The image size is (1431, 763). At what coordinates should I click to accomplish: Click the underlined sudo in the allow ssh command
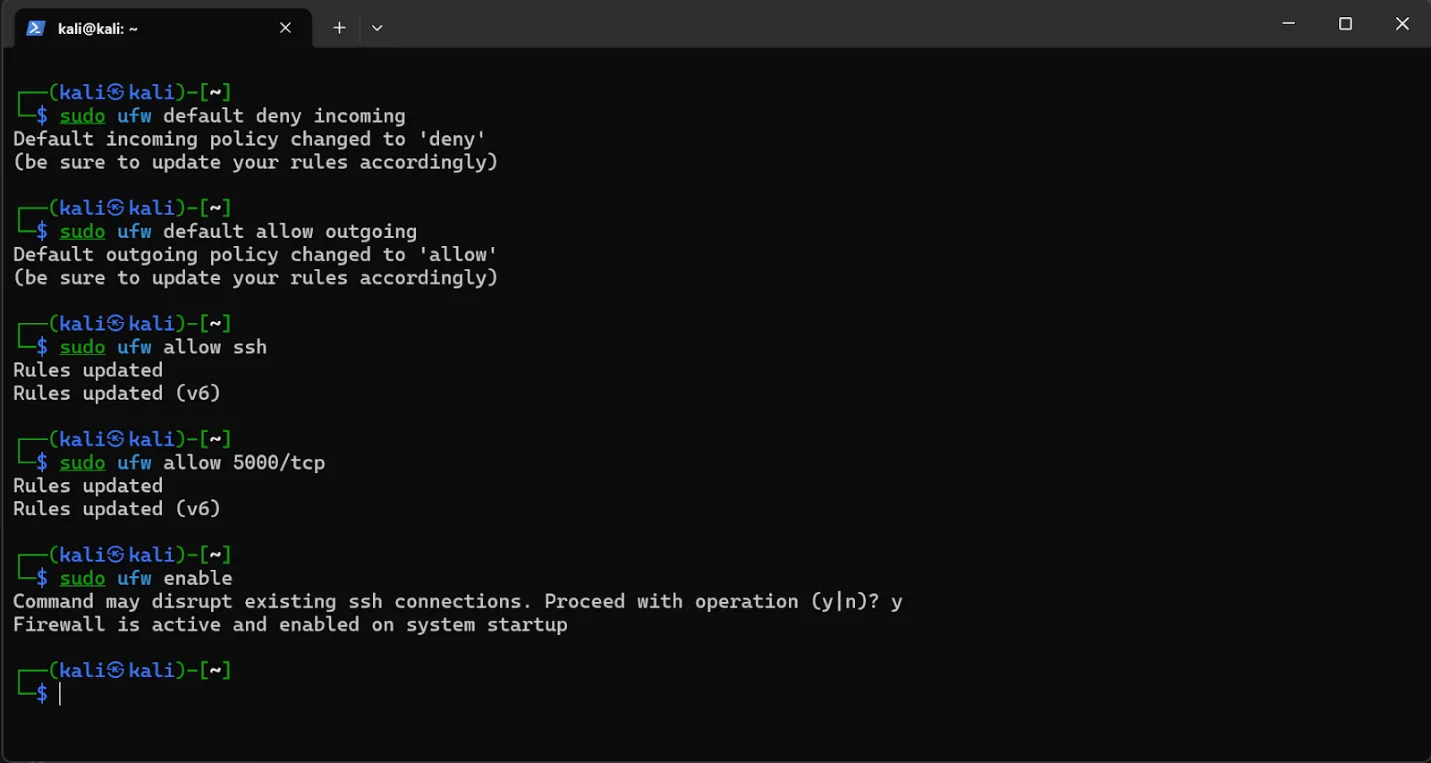pyautogui.click(x=82, y=347)
